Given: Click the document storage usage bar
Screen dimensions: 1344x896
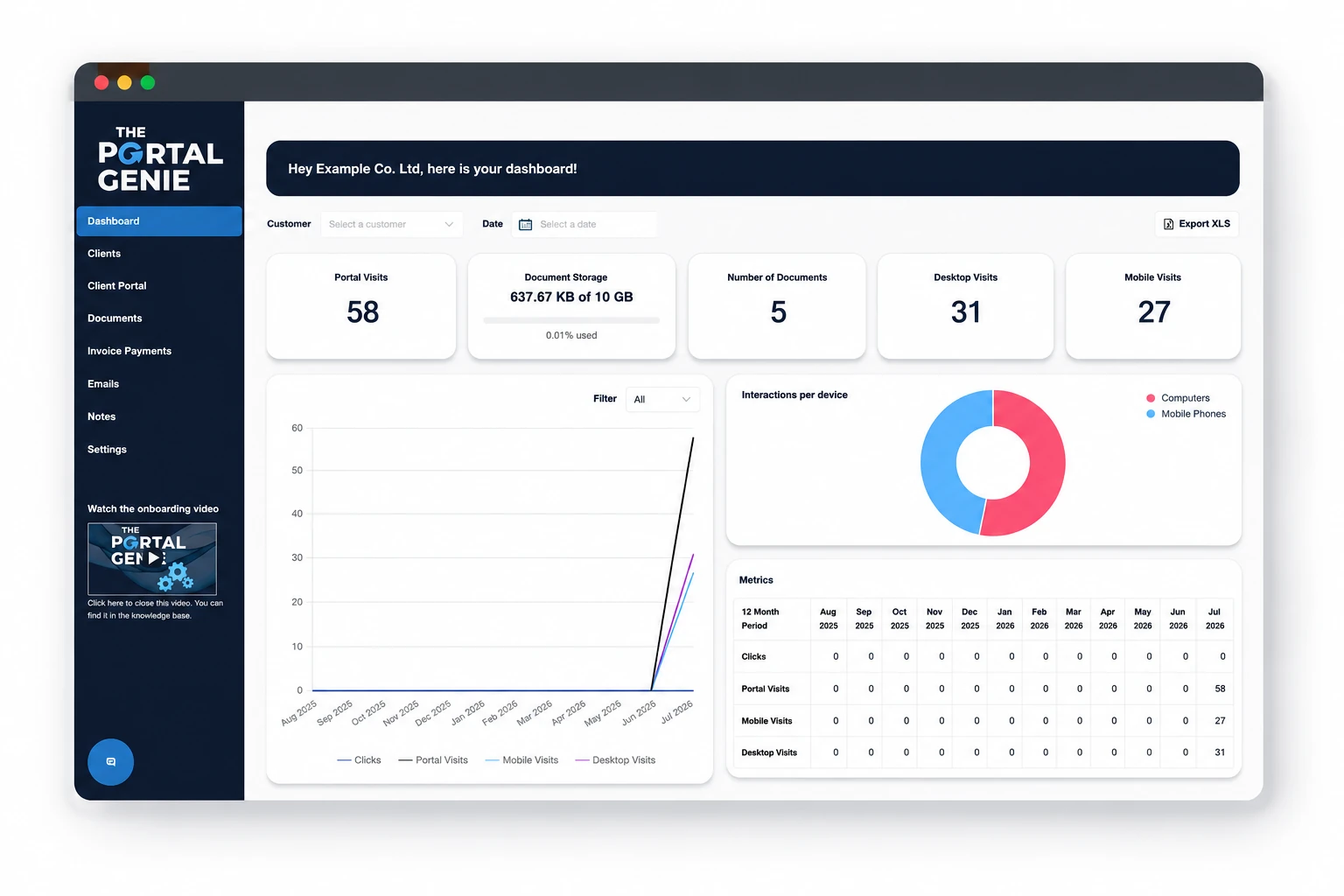Looking at the screenshot, I should pos(571,320).
